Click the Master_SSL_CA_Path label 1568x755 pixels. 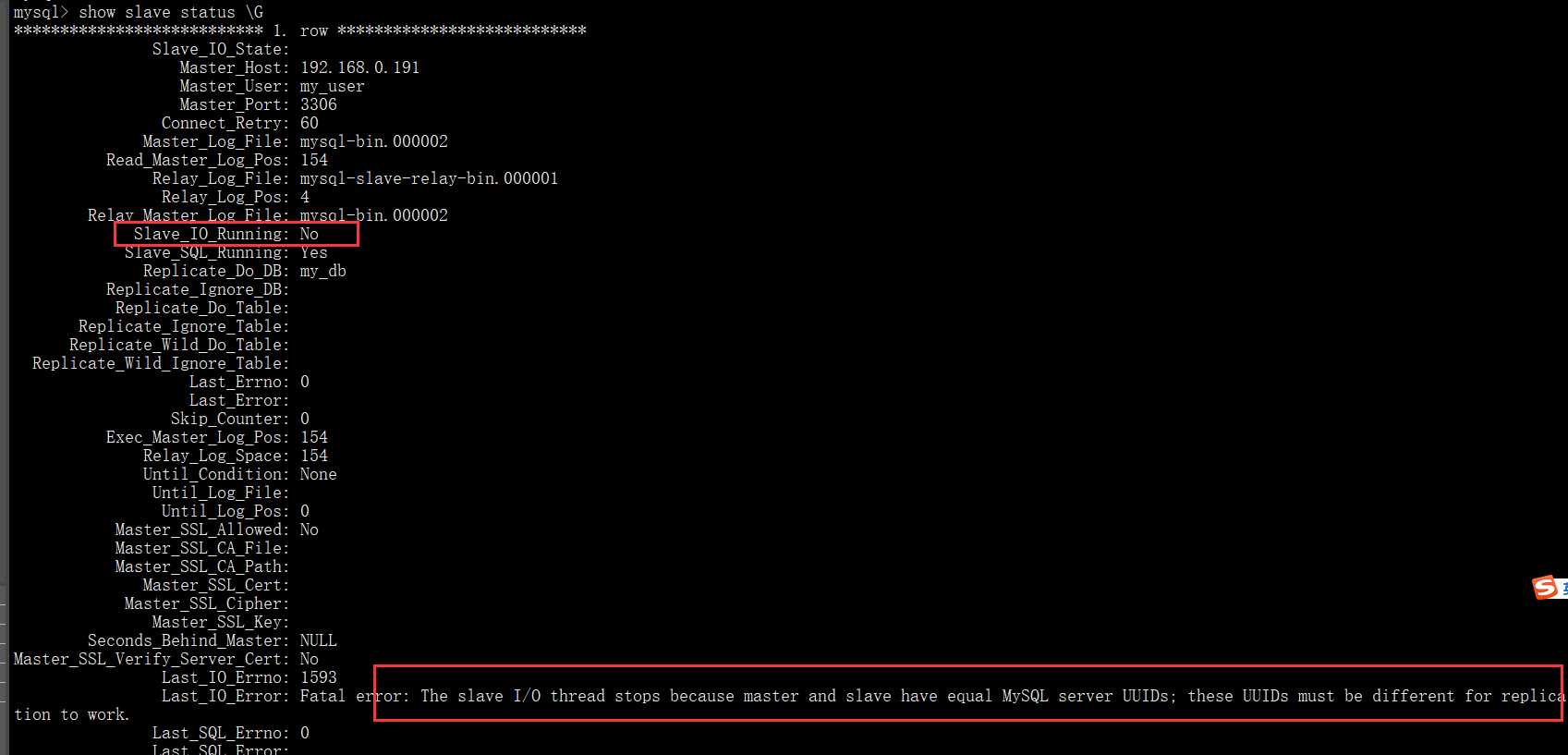click(202, 566)
